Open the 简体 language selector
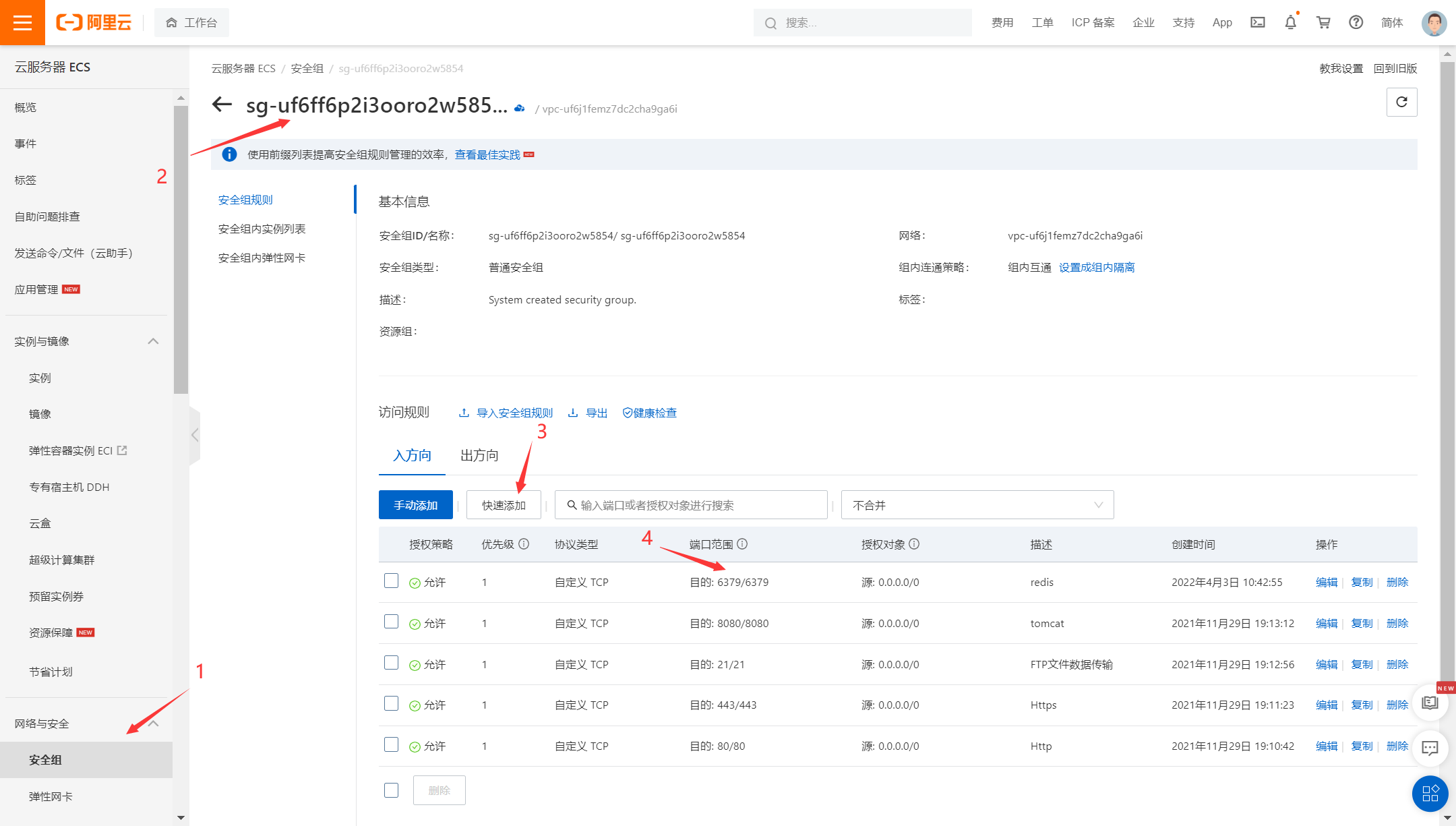1456x826 pixels. [x=1392, y=22]
